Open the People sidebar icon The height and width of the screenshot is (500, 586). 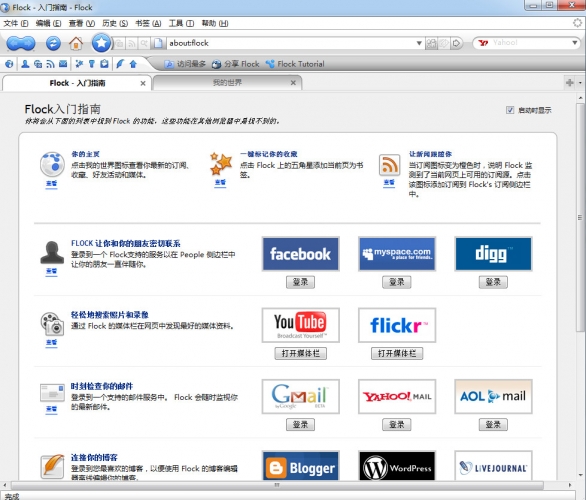tap(25, 64)
